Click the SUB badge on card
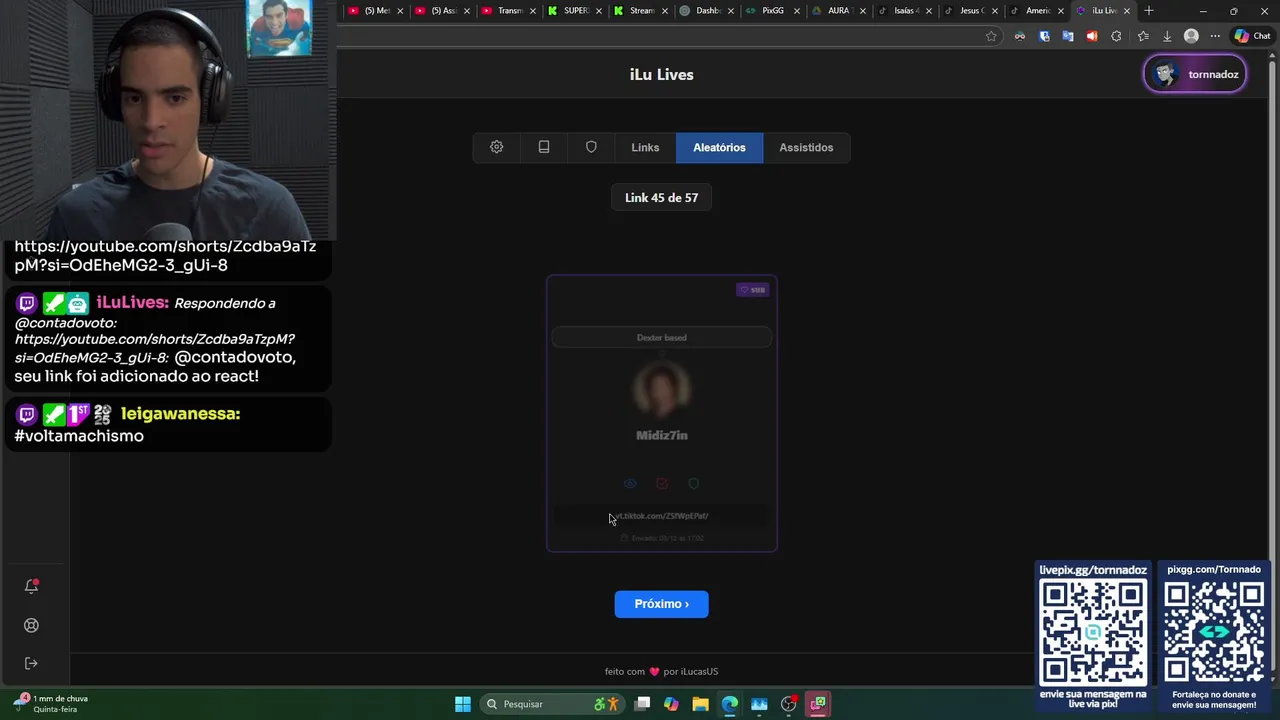Viewport: 1280px width, 720px height. click(x=752, y=290)
